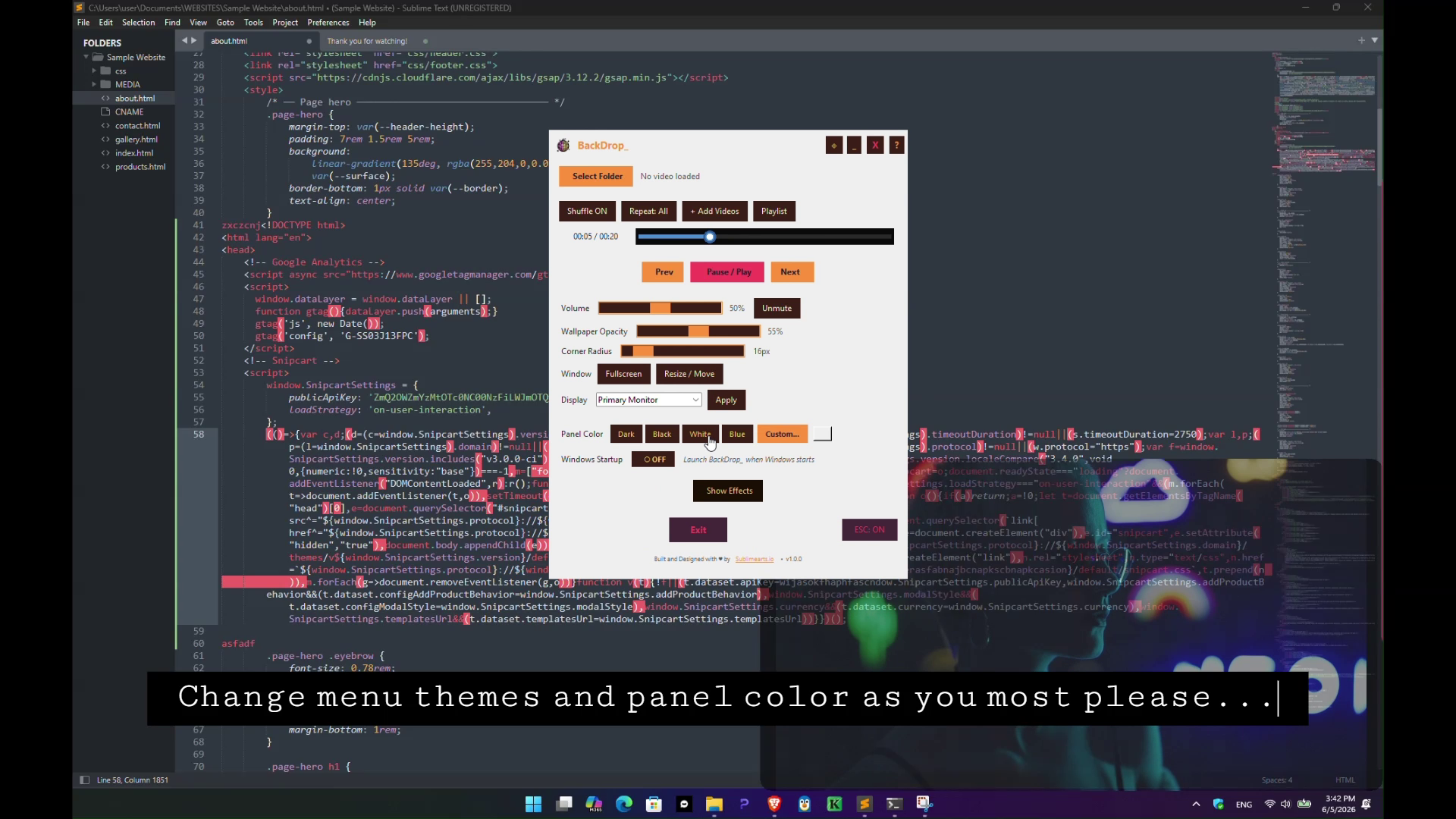1456x819 pixels.
Task: Open the terminal app on taskbar
Action: [895, 804]
